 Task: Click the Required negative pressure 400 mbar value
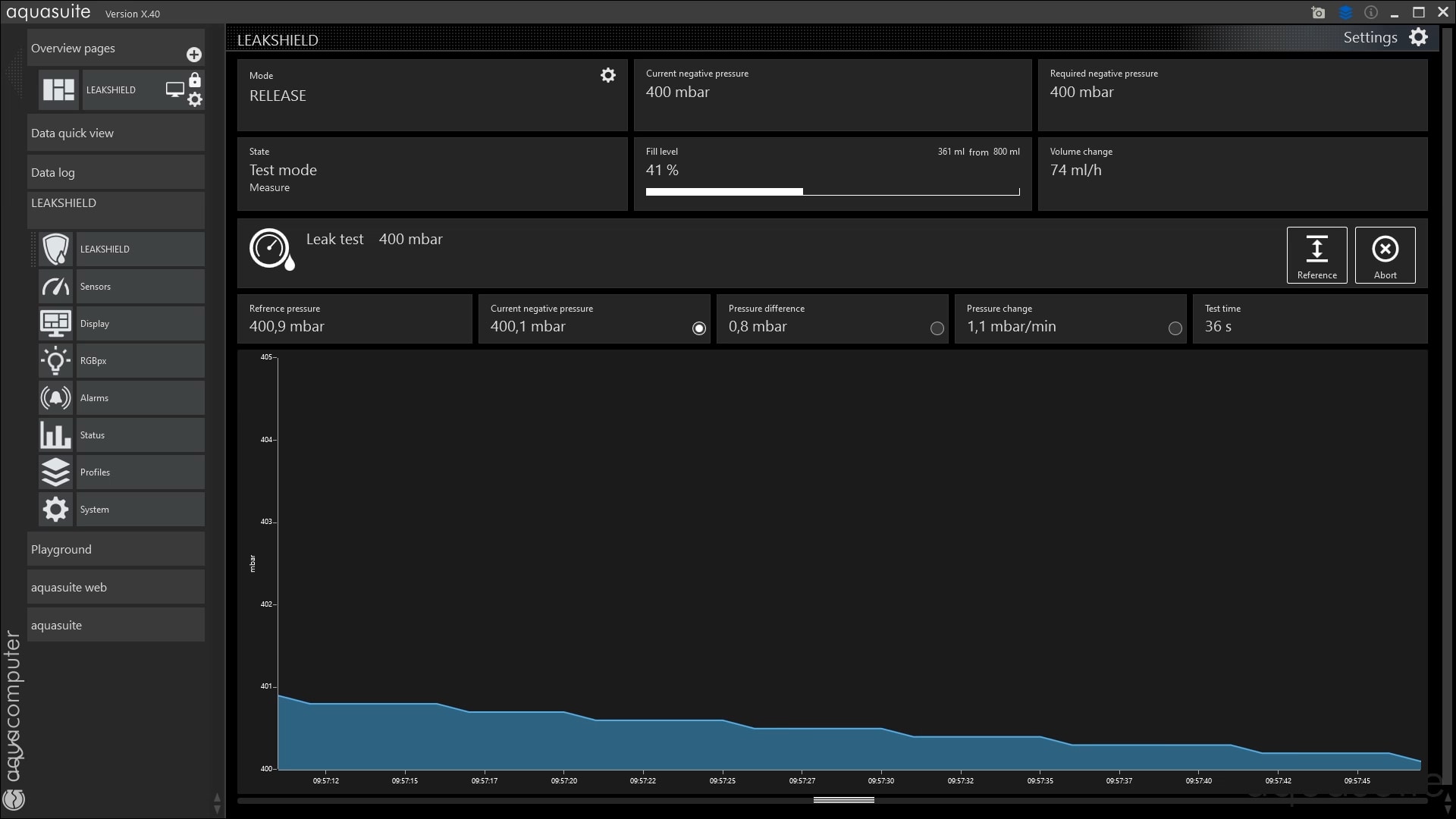pos(1081,92)
